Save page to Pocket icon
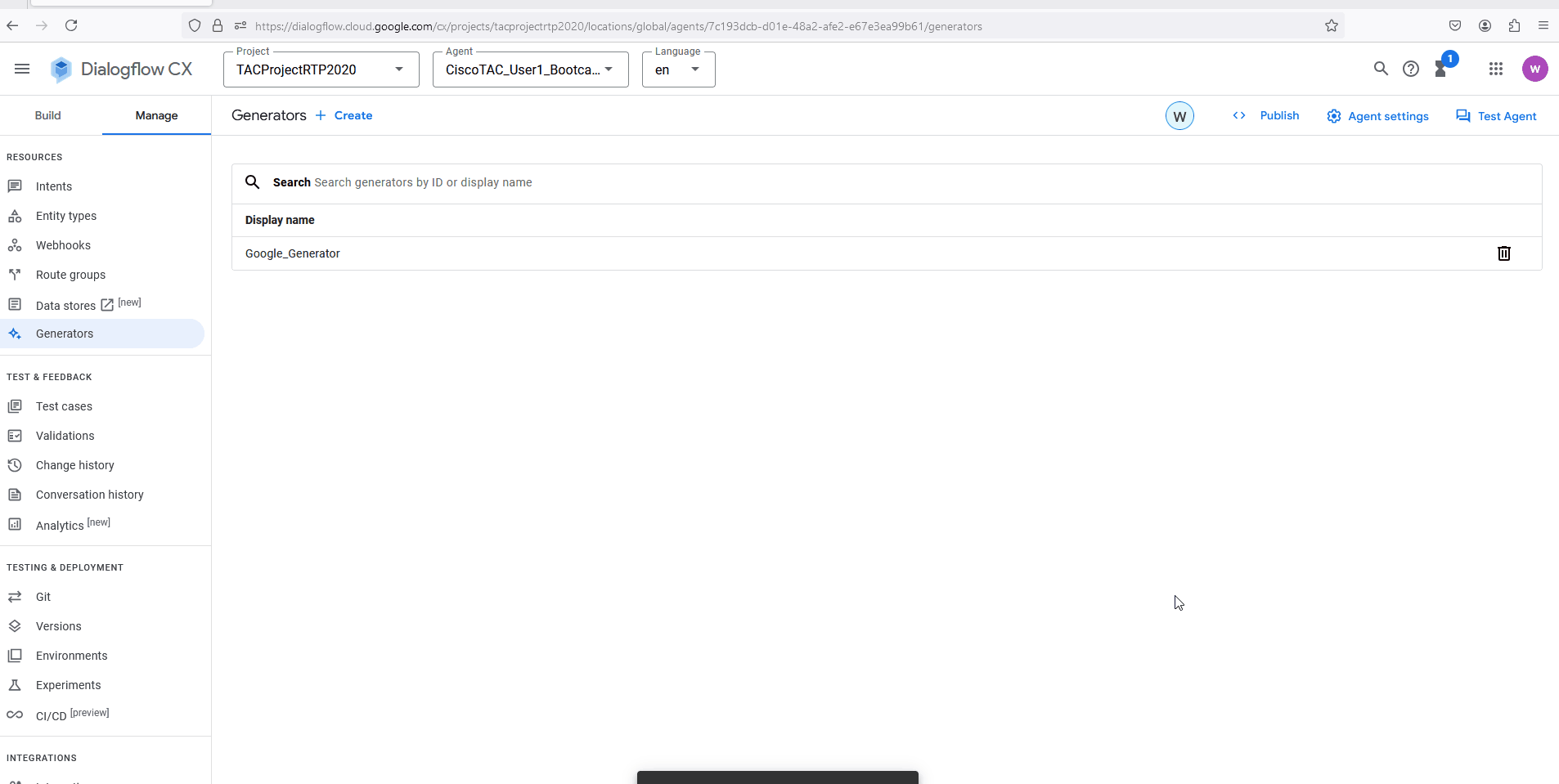 pos(1455,25)
